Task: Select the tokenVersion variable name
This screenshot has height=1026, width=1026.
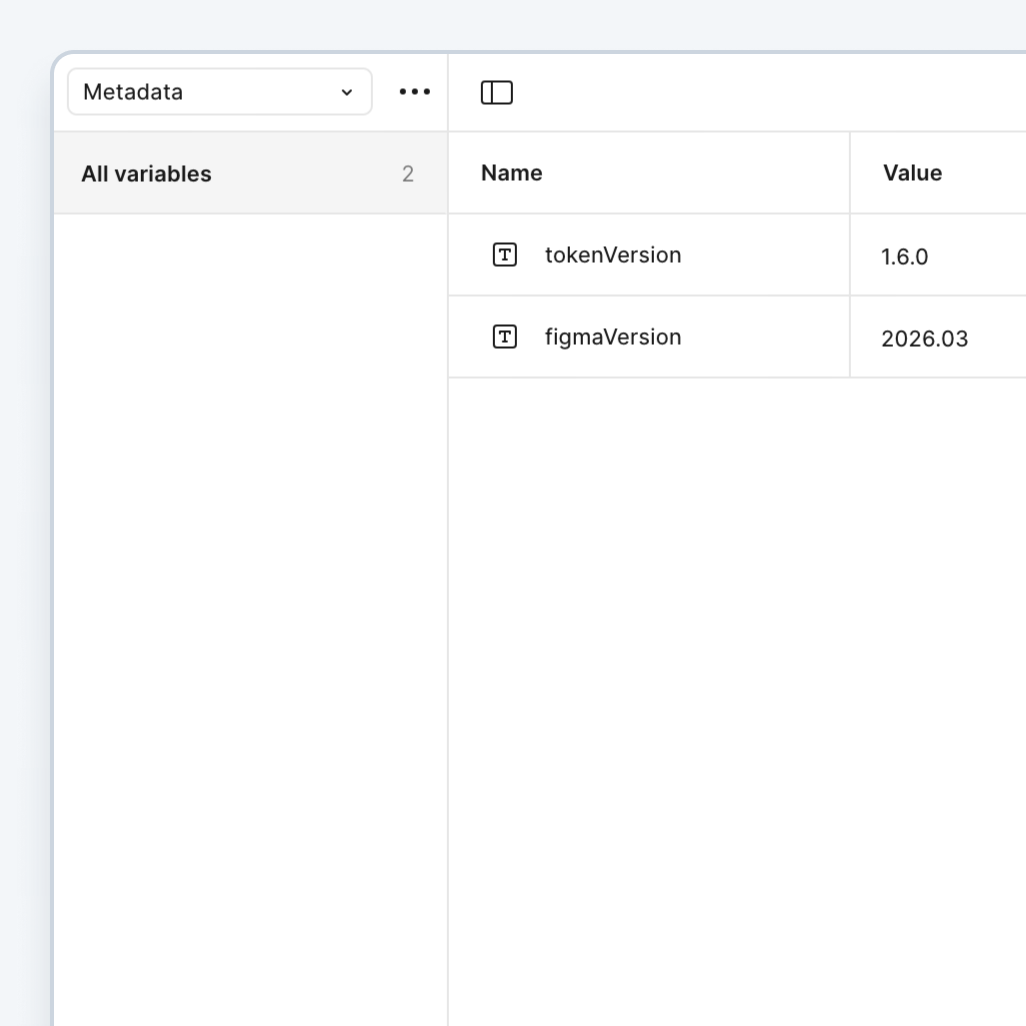Action: (x=613, y=255)
